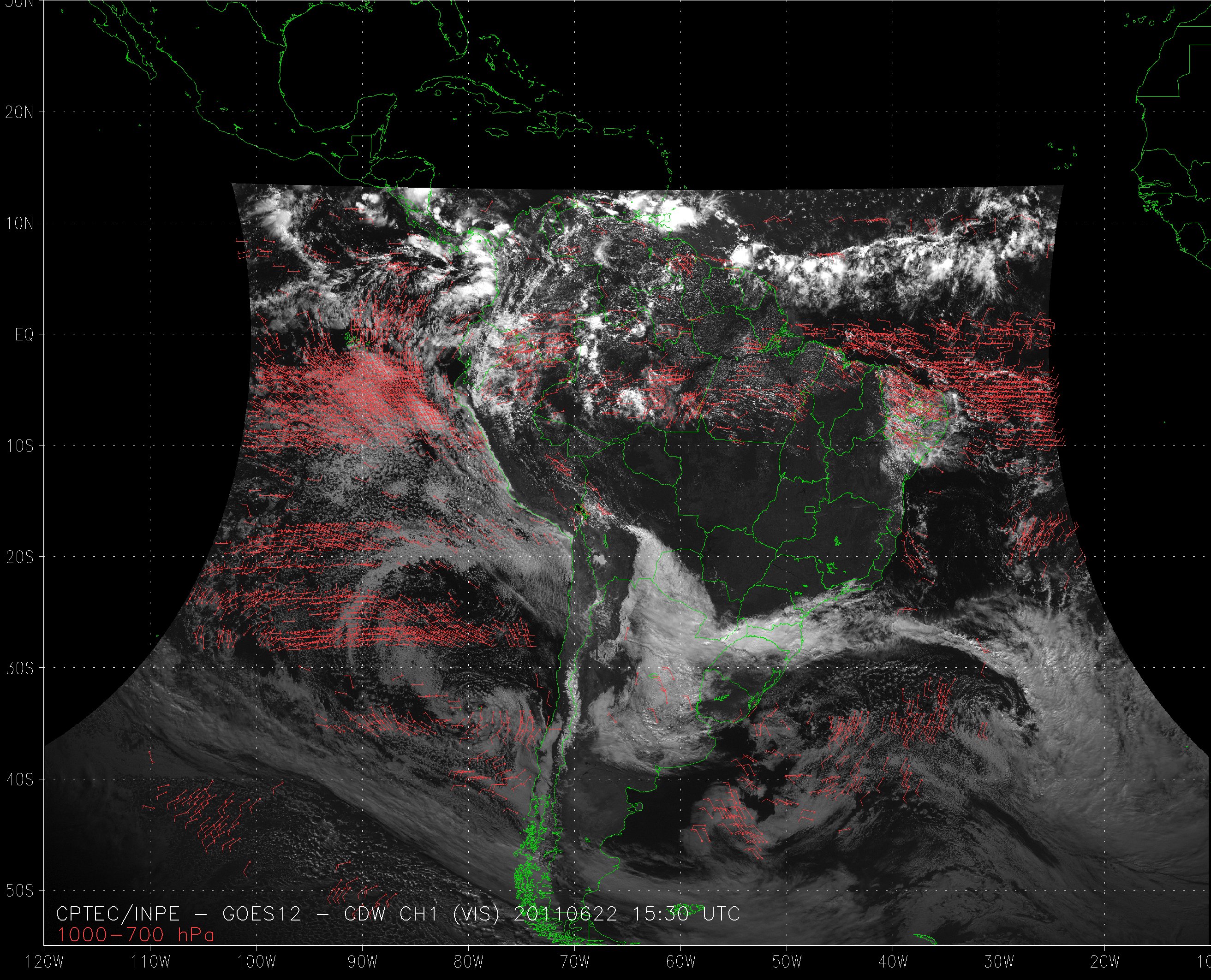
Task: Click the 20S latitude label
Action: (20, 557)
